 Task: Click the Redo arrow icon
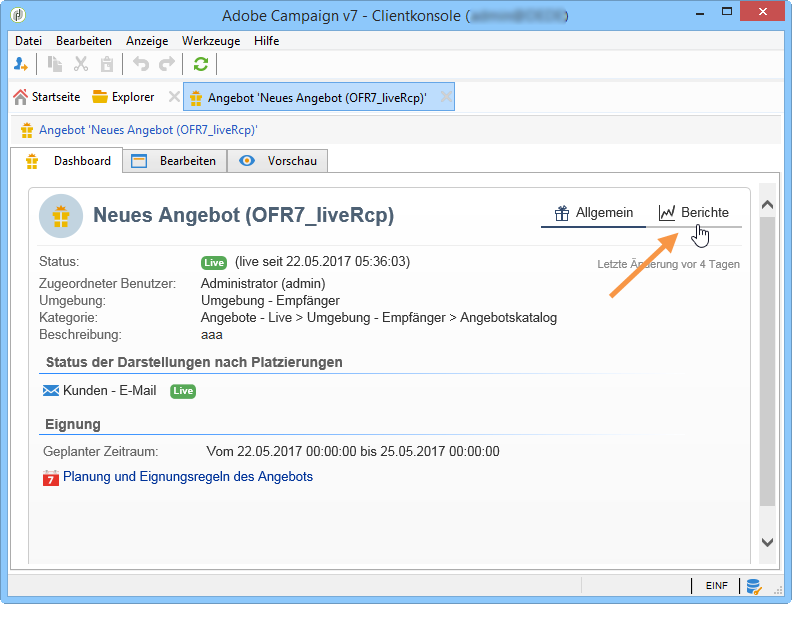point(167,64)
